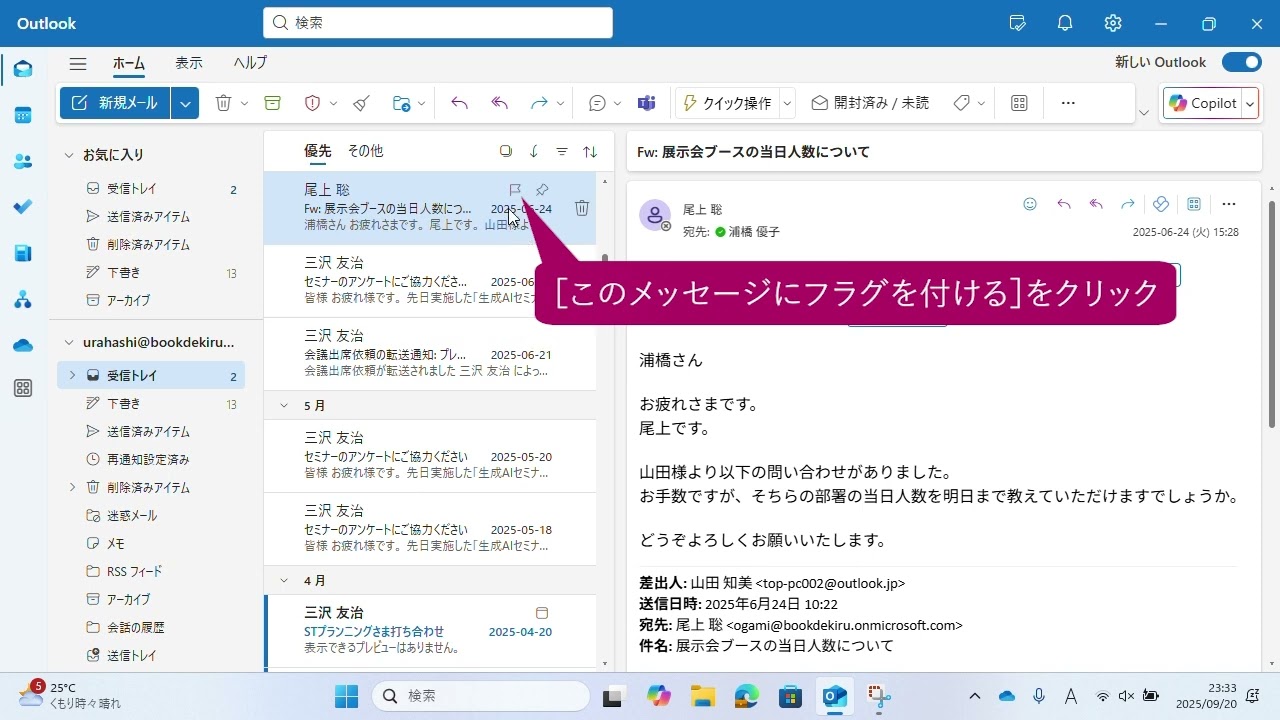This screenshot has height=720, width=1280.
Task: Click the クイック操作 button
Action: (727, 103)
